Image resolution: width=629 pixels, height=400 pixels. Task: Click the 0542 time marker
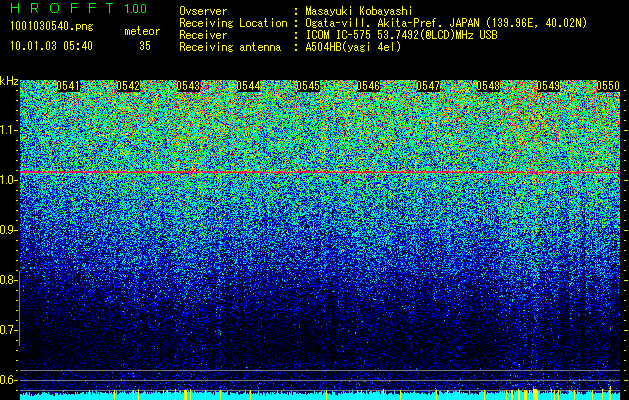click(x=128, y=86)
